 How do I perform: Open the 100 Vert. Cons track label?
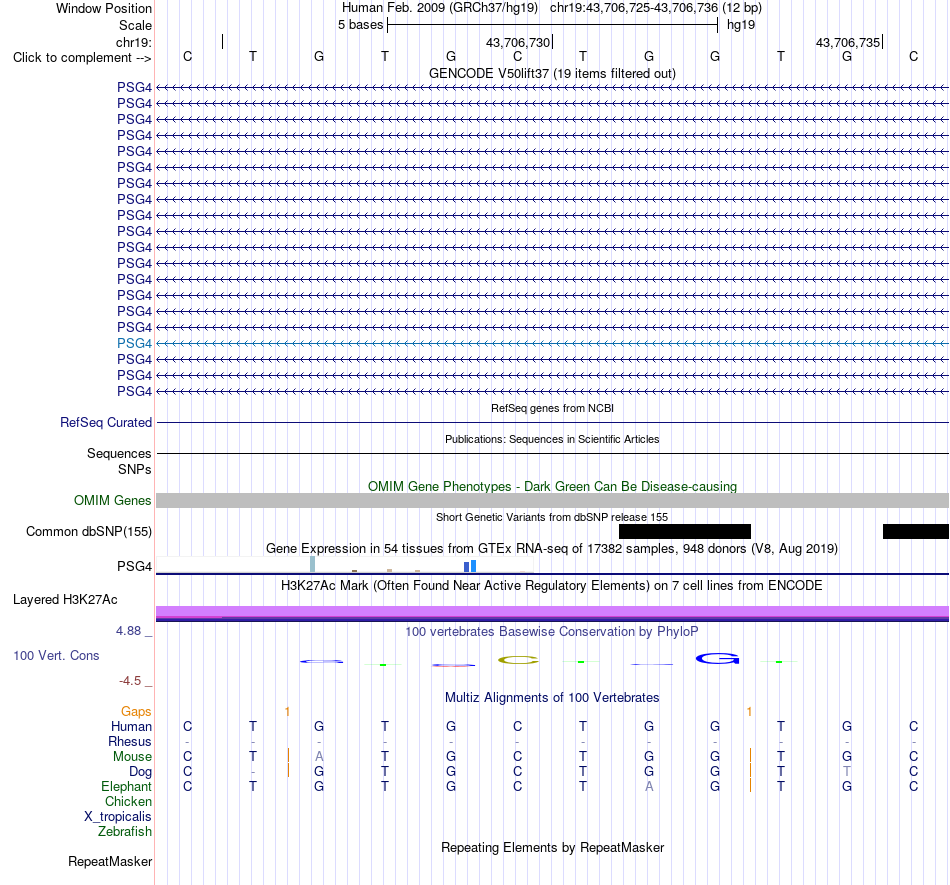[x=56, y=655]
